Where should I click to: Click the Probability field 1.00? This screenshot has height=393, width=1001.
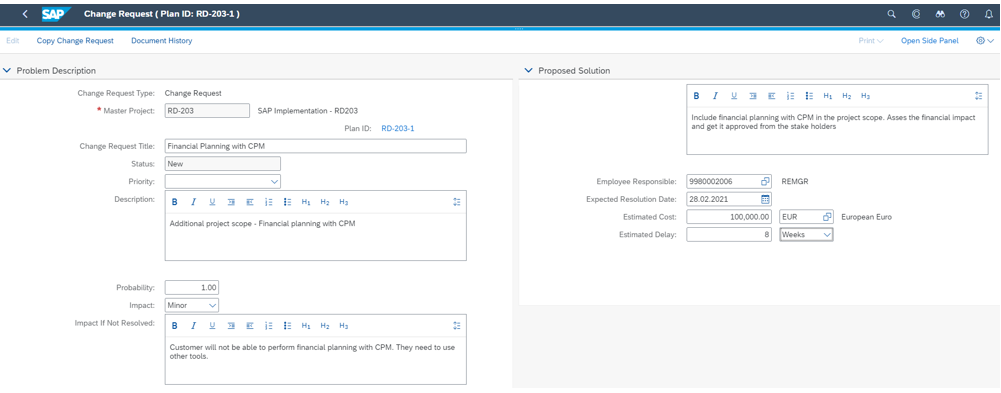(192, 288)
